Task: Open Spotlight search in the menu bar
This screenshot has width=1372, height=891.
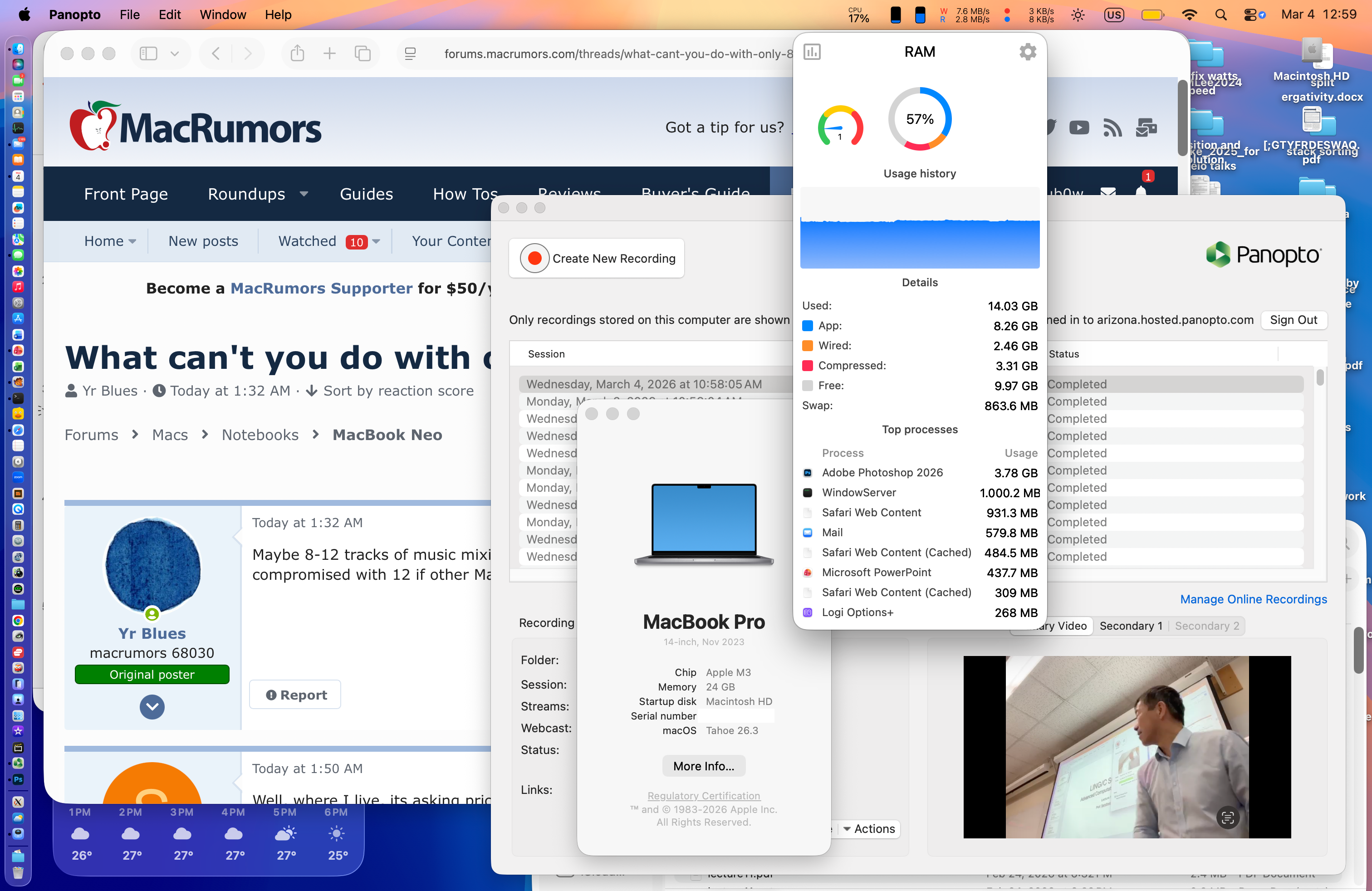Action: coord(1220,15)
